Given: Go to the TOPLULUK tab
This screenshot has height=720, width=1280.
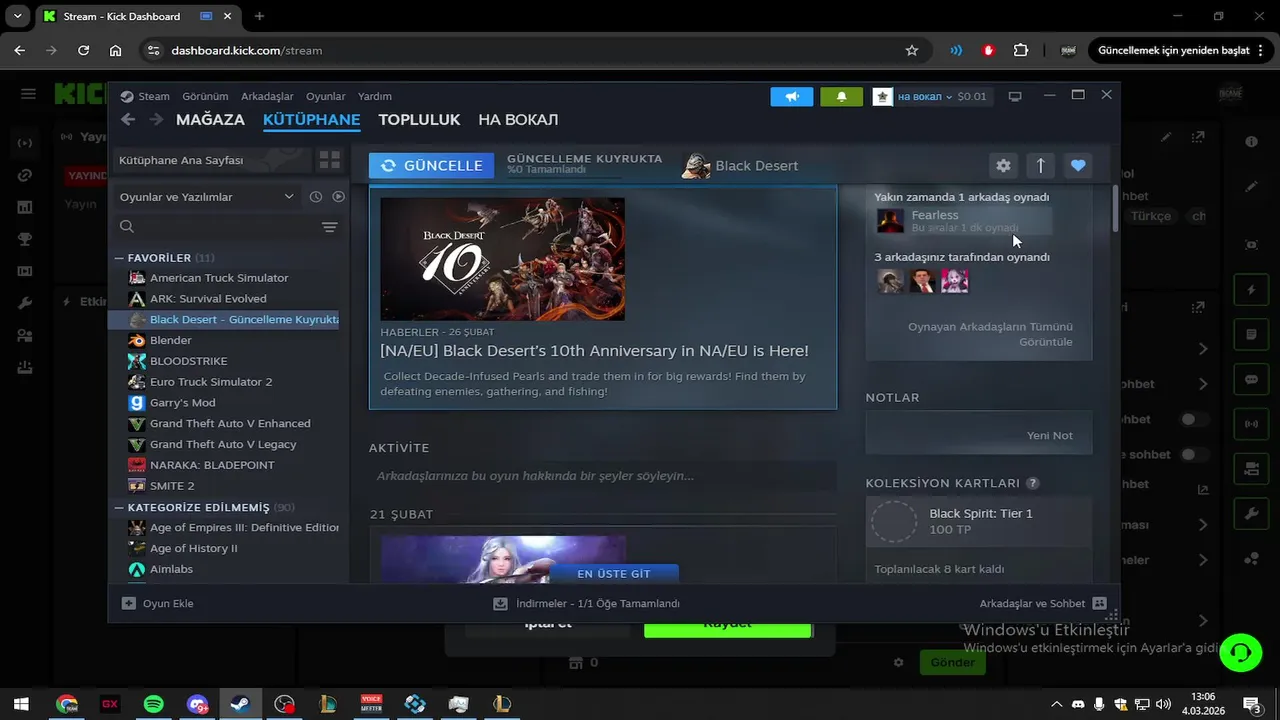Looking at the screenshot, I should (419, 119).
